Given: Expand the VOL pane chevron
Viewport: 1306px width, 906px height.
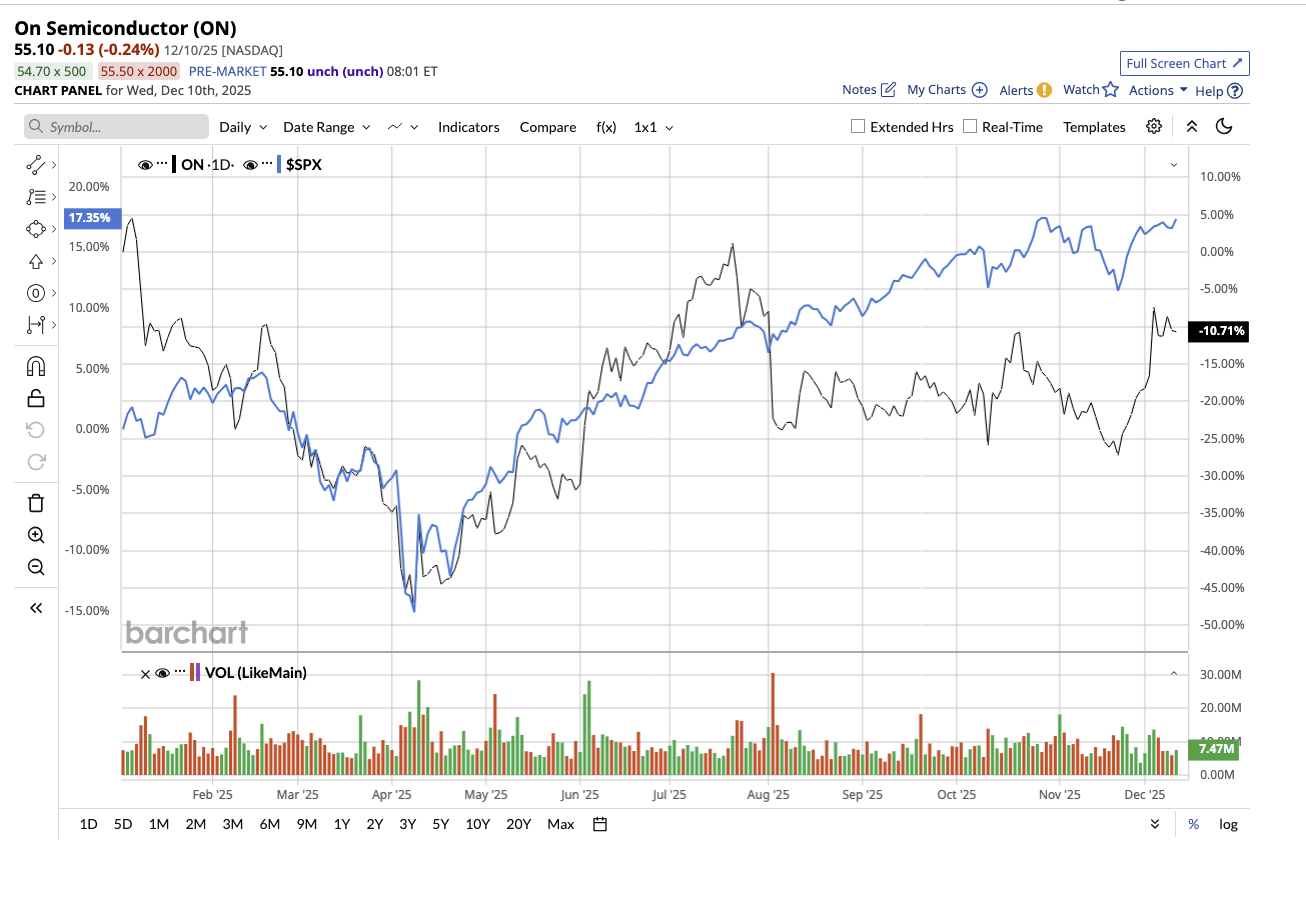Looking at the screenshot, I should click(1174, 673).
